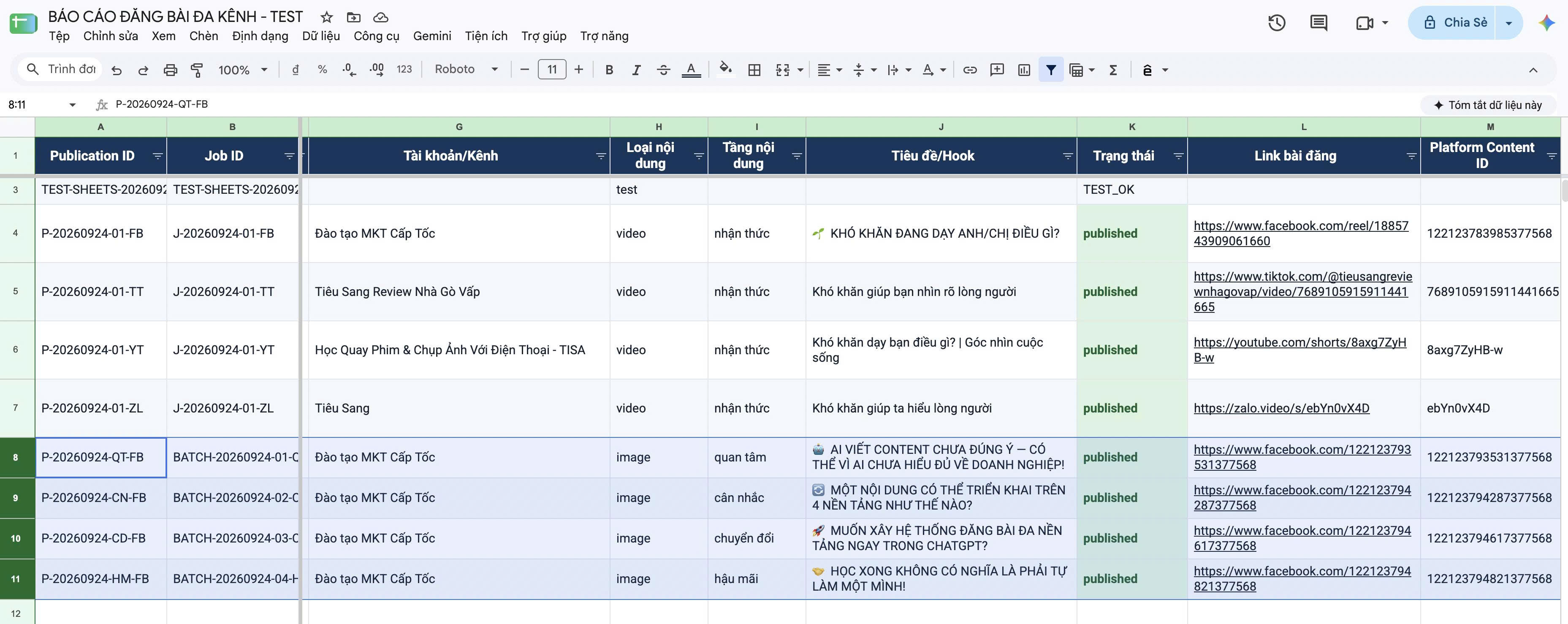Increase font size with plus
This screenshot has height=624, width=1568.
click(x=579, y=70)
